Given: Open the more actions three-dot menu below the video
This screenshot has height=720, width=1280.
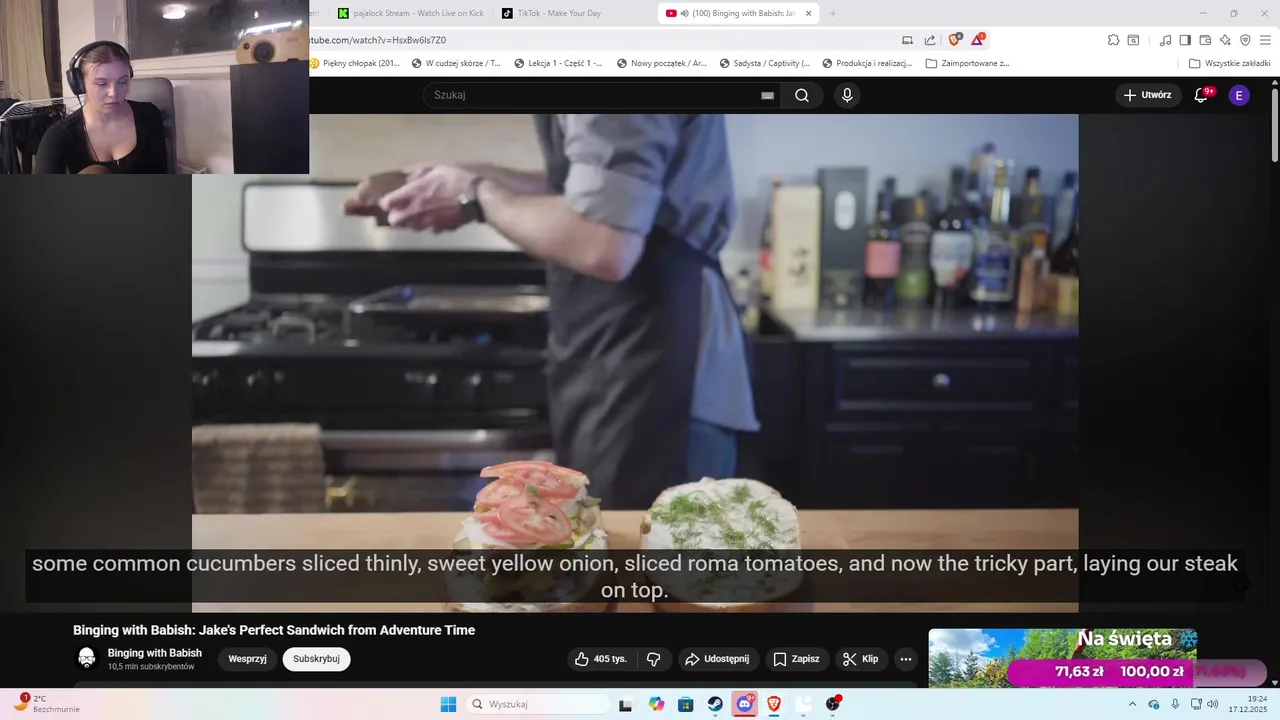Looking at the screenshot, I should coord(905,659).
